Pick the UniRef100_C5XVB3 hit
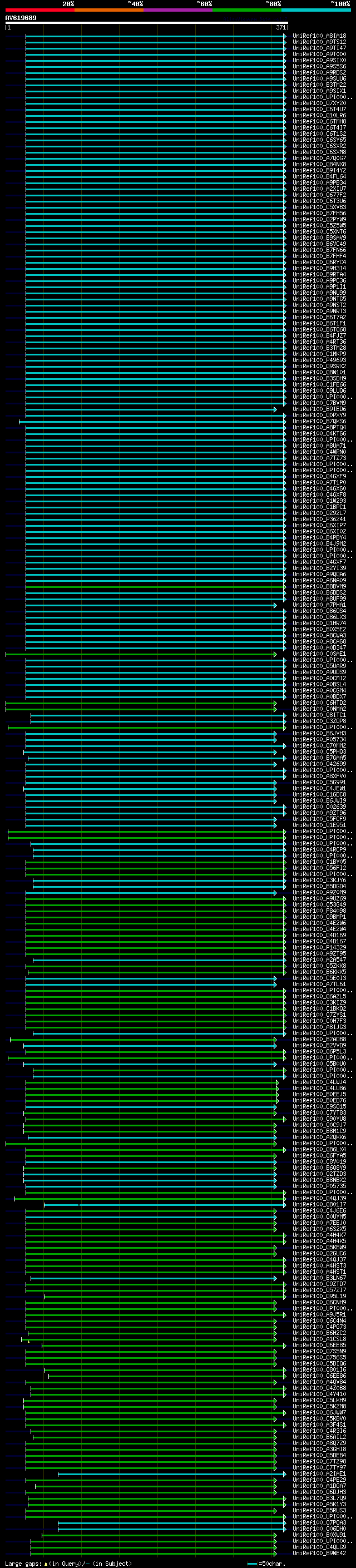The height and width of the screenshot is (1568, 356). (319, 207)
